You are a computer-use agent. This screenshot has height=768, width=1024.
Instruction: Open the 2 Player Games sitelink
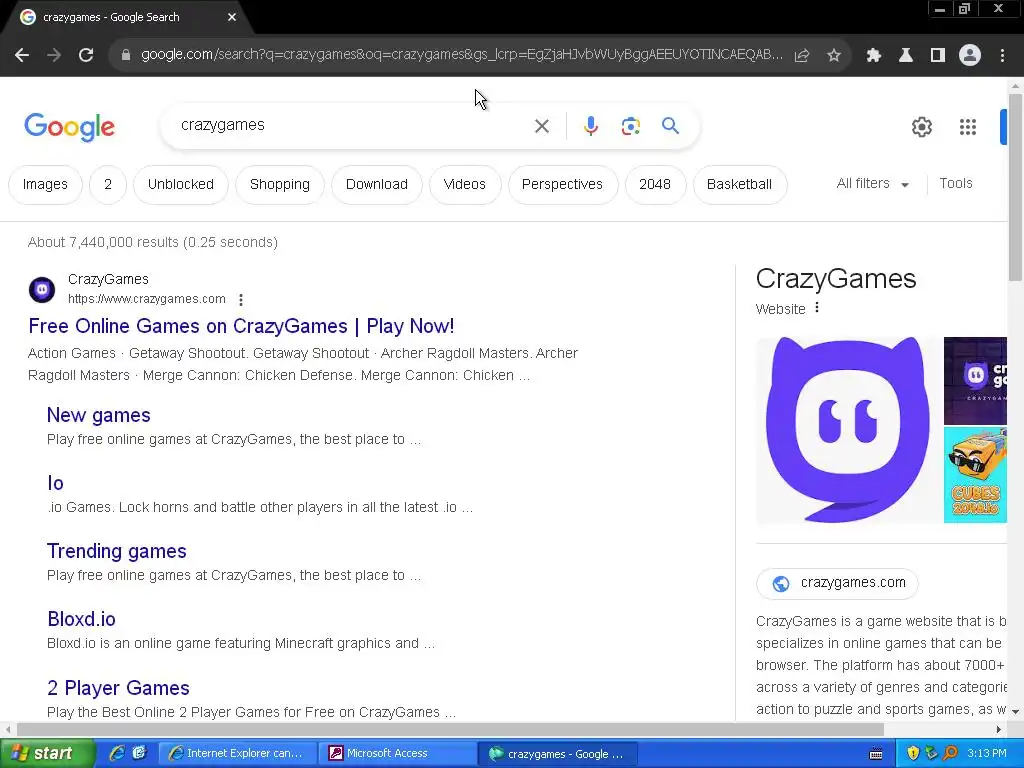(x=118, y=688)
